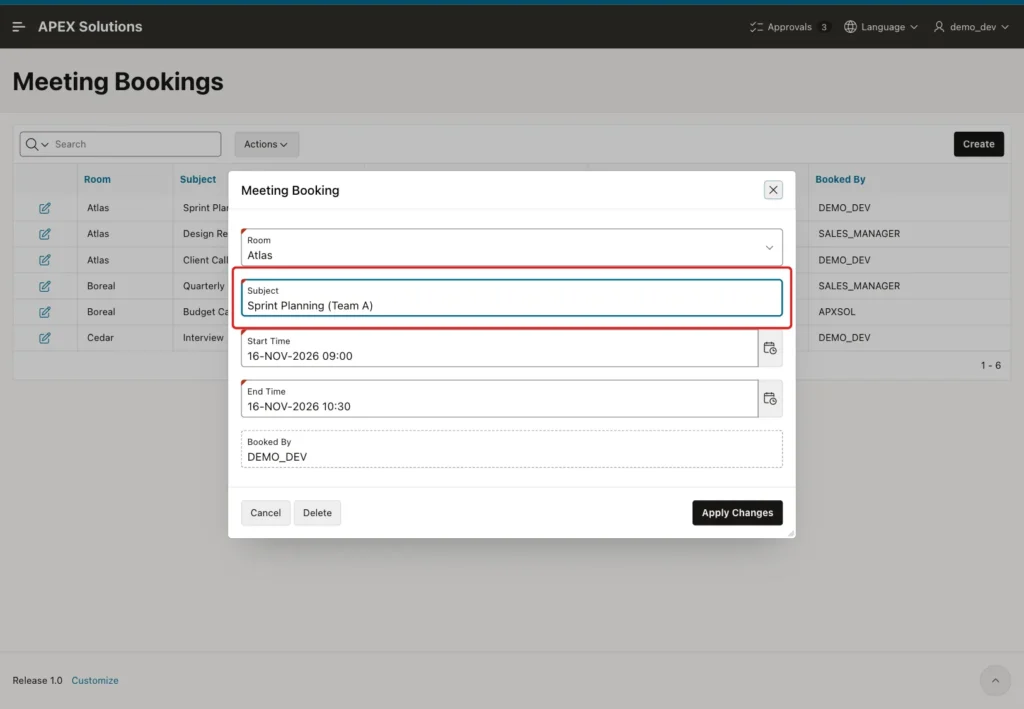This screenshot has width=1024, height=709.
Task: Click the first SALES_MANAGER cell
Action: [859, 233]
